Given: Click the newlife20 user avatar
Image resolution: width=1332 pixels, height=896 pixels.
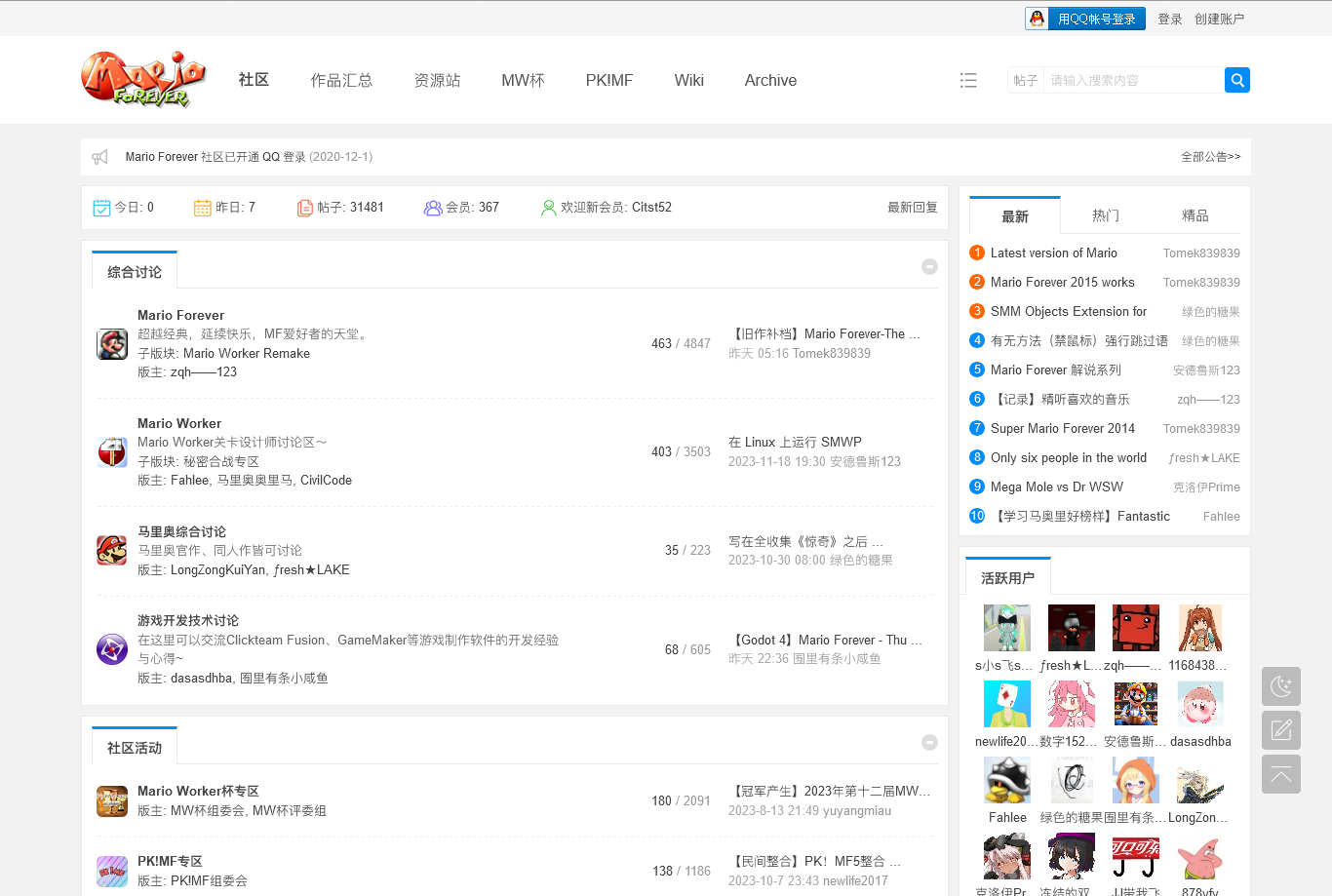Looking at the screenshot, I should pos(1007,704).
